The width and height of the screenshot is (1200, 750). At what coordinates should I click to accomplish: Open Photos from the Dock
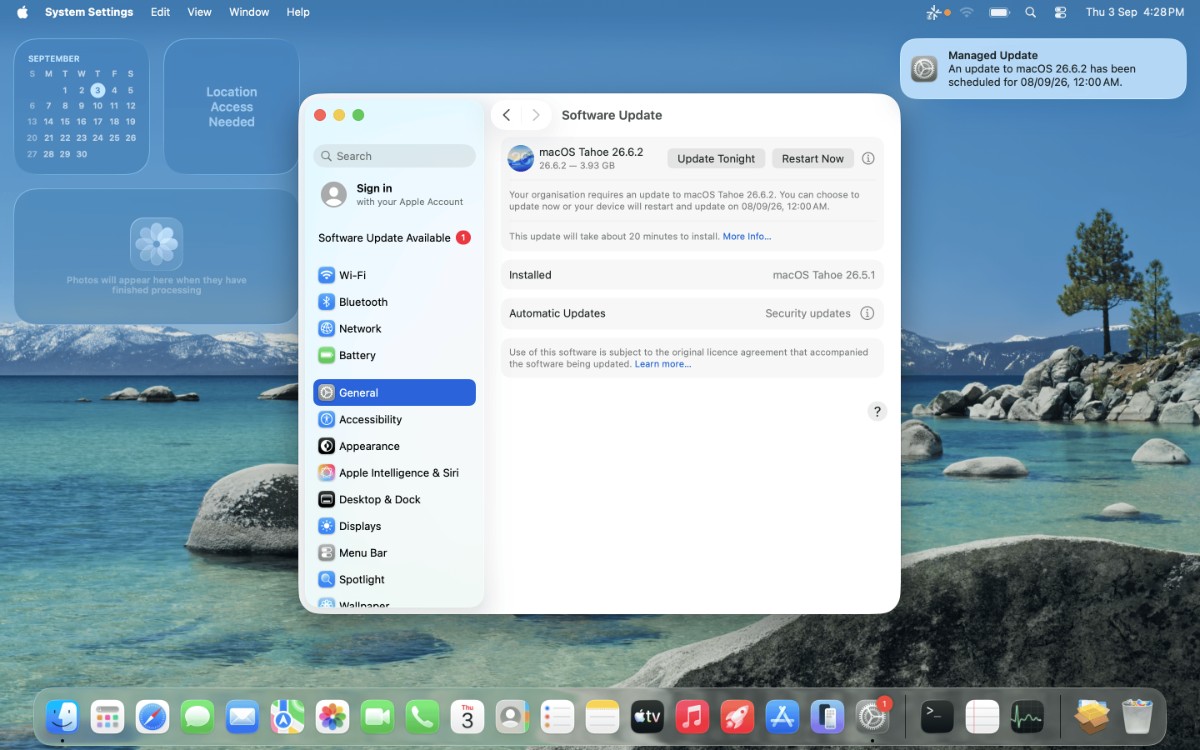(x=332, y=717)
